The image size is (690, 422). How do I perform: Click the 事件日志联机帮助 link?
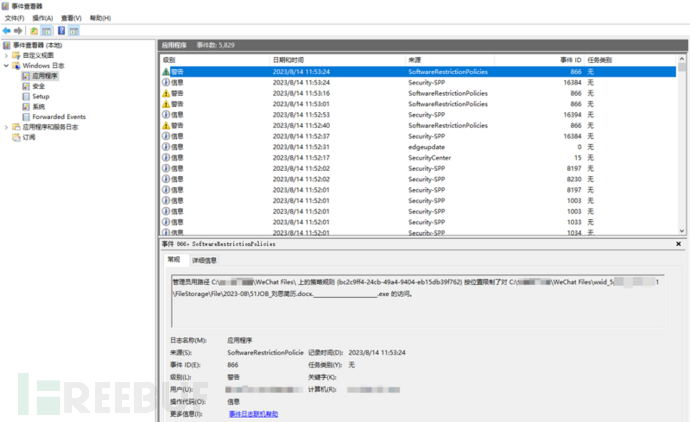253,413
